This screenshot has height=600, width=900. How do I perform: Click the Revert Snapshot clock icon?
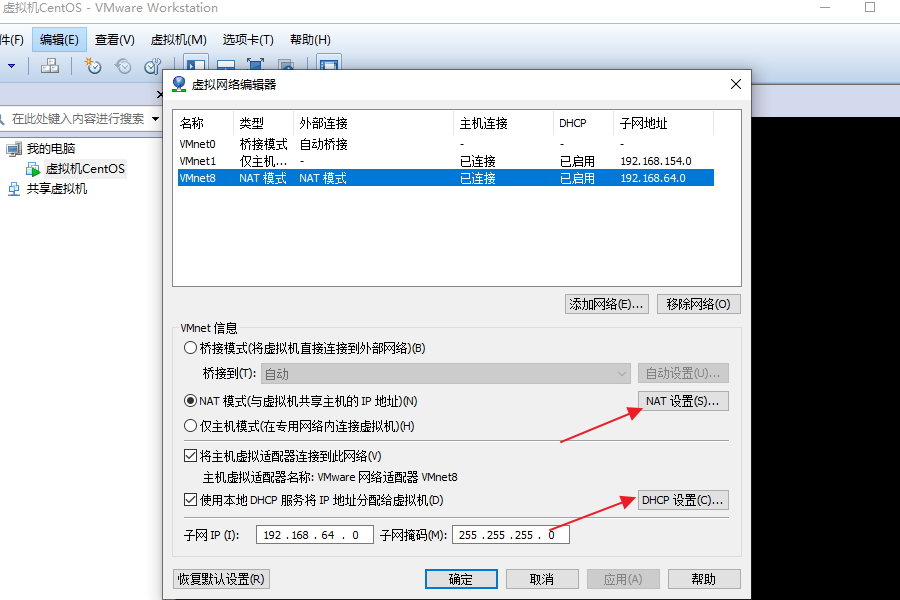pos(122,66)
